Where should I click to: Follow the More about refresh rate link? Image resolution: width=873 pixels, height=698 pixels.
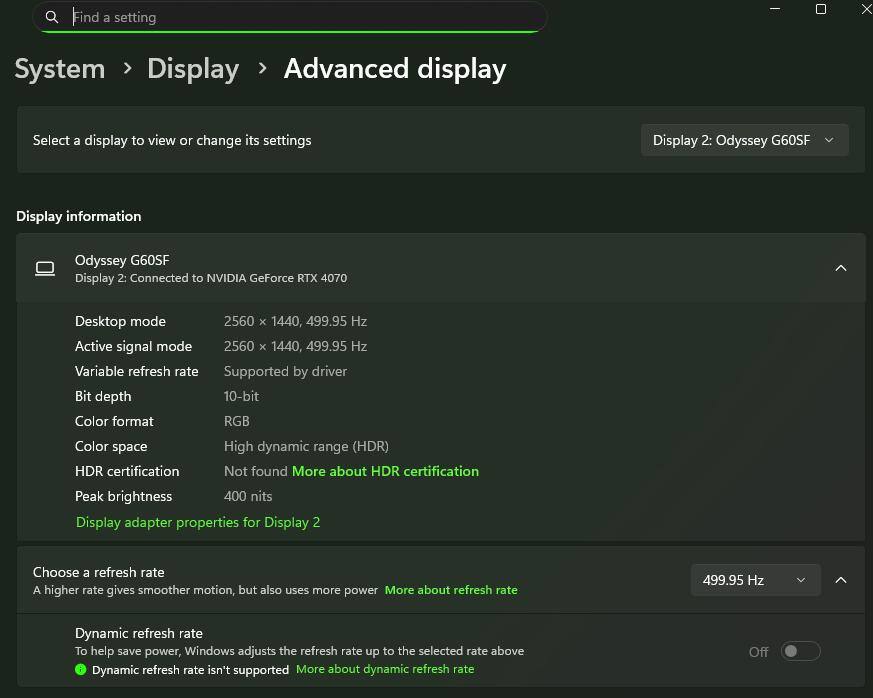point(451,590)
